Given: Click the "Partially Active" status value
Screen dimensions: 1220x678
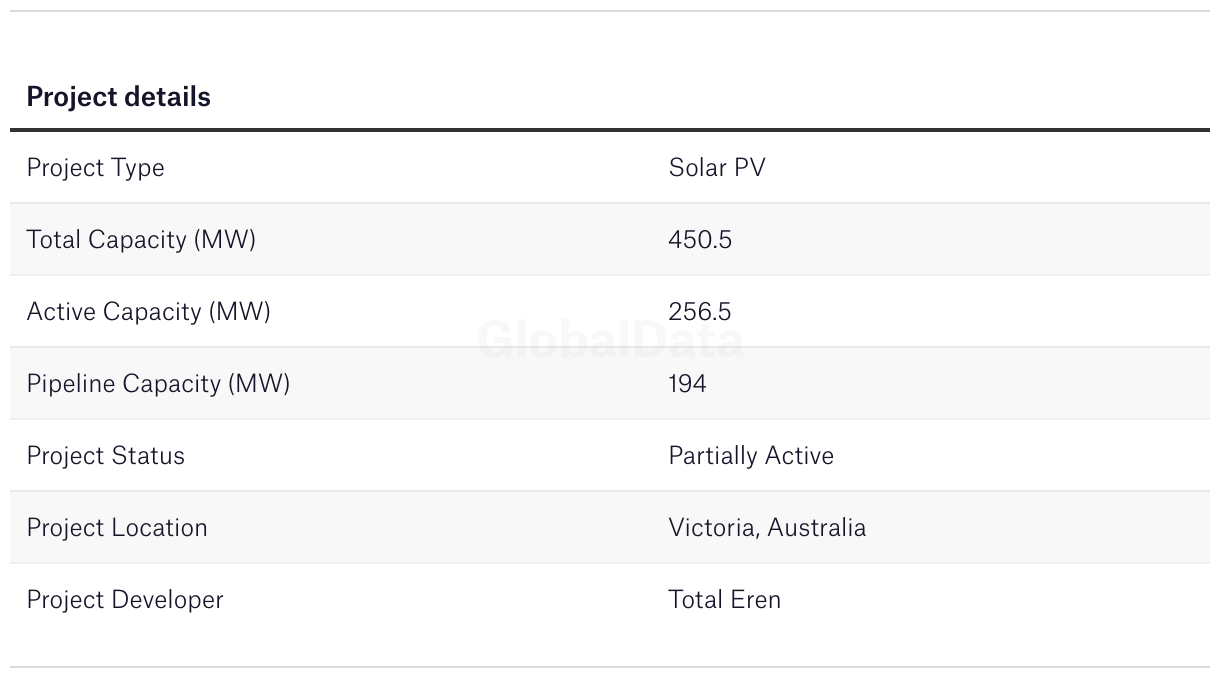Looking at the screenshot, I should 750,456.
